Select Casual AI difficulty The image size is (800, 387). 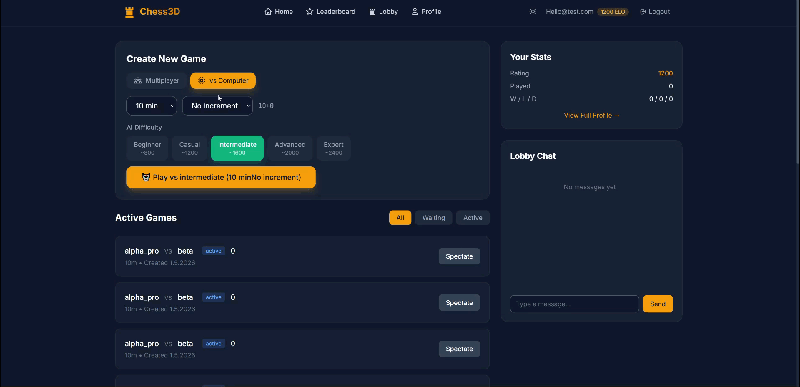pyautogui.click(x=189, y=148)
